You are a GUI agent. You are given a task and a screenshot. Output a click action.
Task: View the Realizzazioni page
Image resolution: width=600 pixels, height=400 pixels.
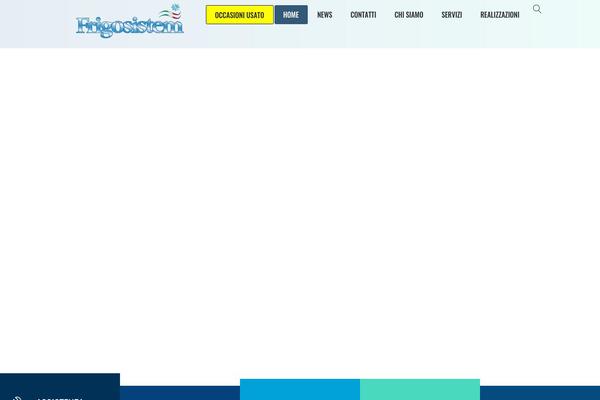coord(499,15)
